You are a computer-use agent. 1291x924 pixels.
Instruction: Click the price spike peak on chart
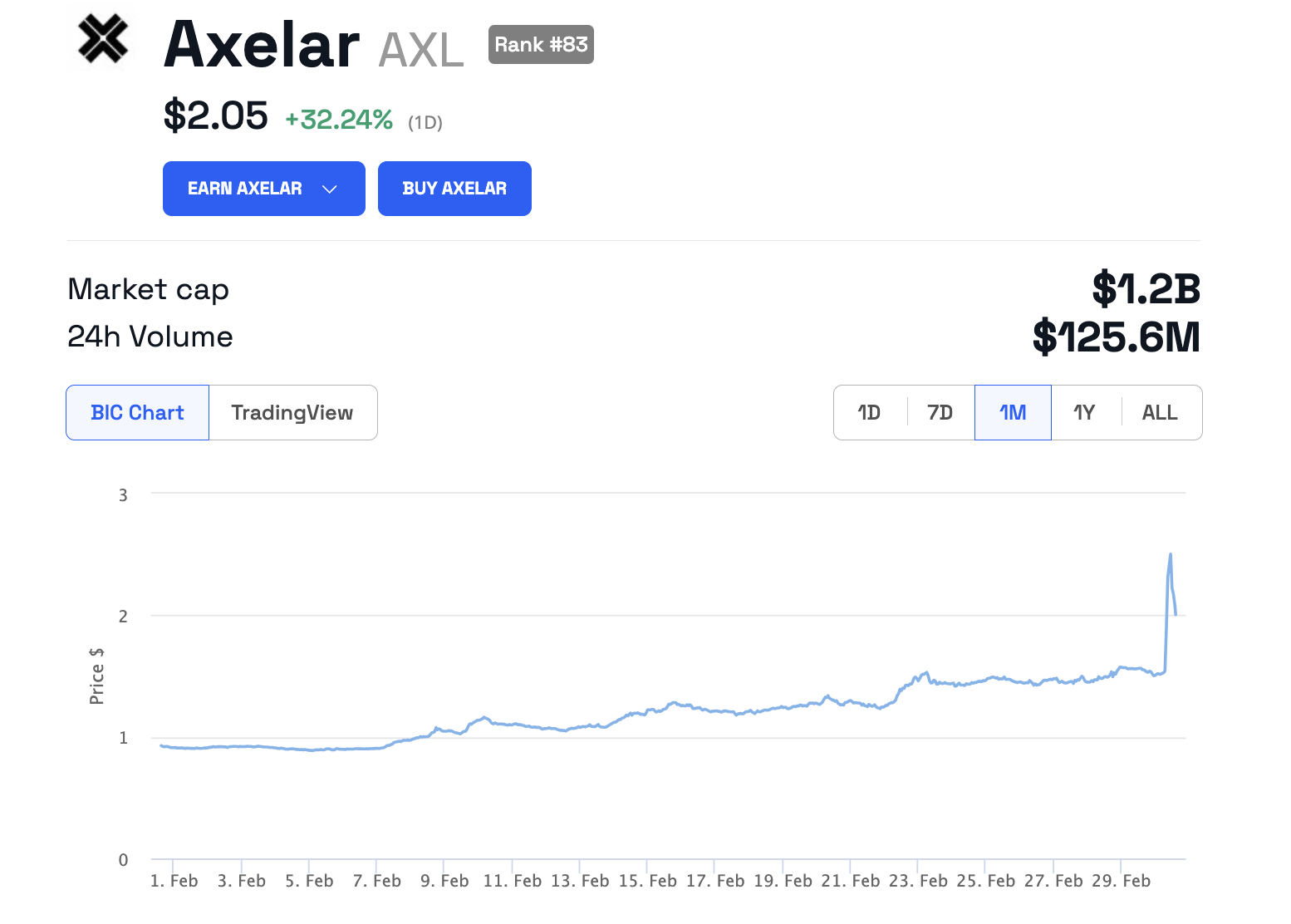pyautogui.click(x=1171, y=554)
